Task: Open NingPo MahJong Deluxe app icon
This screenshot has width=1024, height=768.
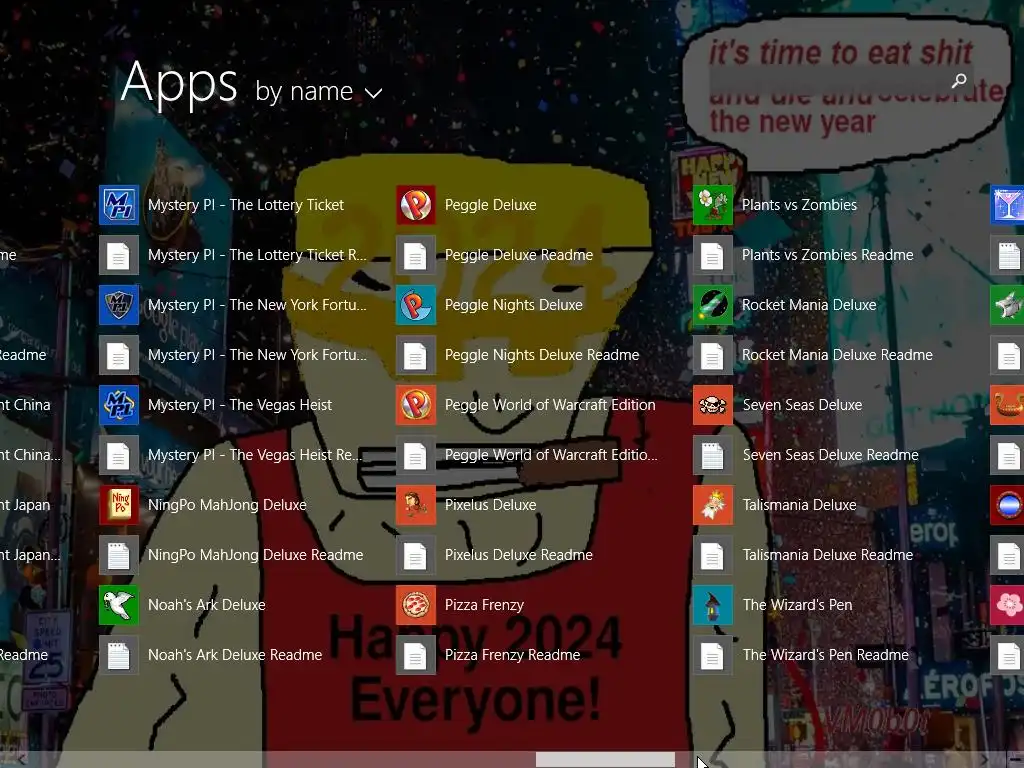Action: [x=119, y=505]
